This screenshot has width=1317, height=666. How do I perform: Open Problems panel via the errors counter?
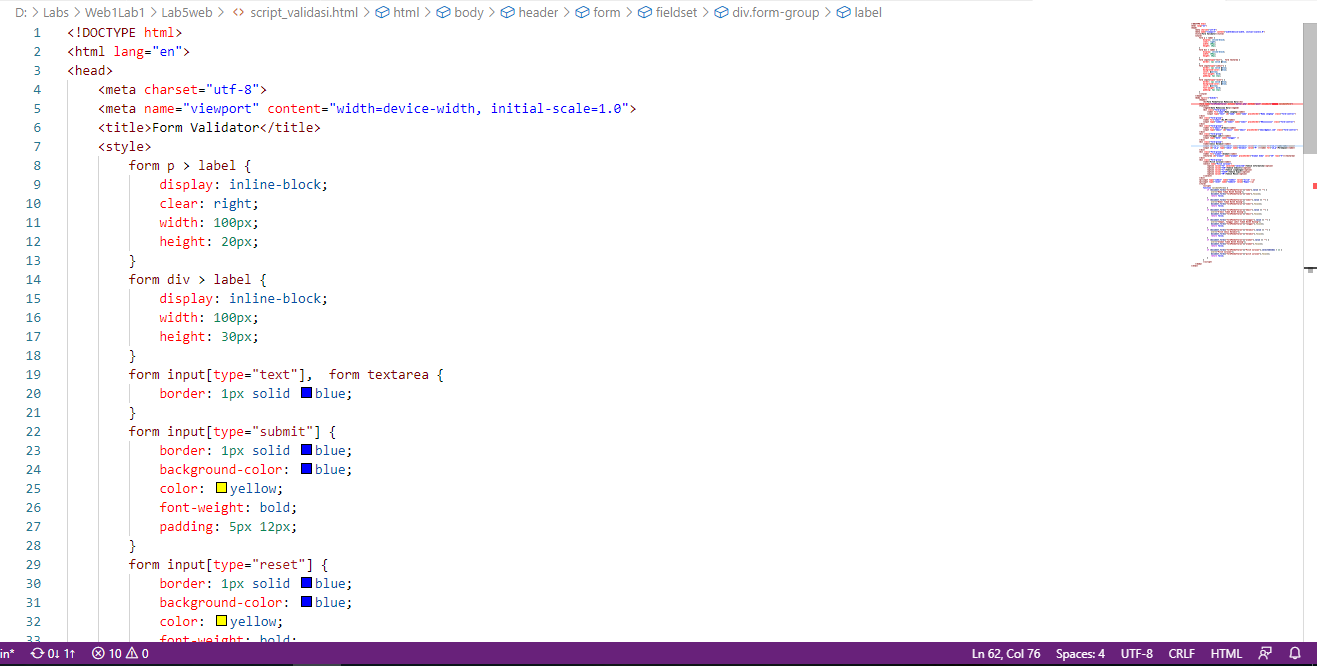pos(105,652)
